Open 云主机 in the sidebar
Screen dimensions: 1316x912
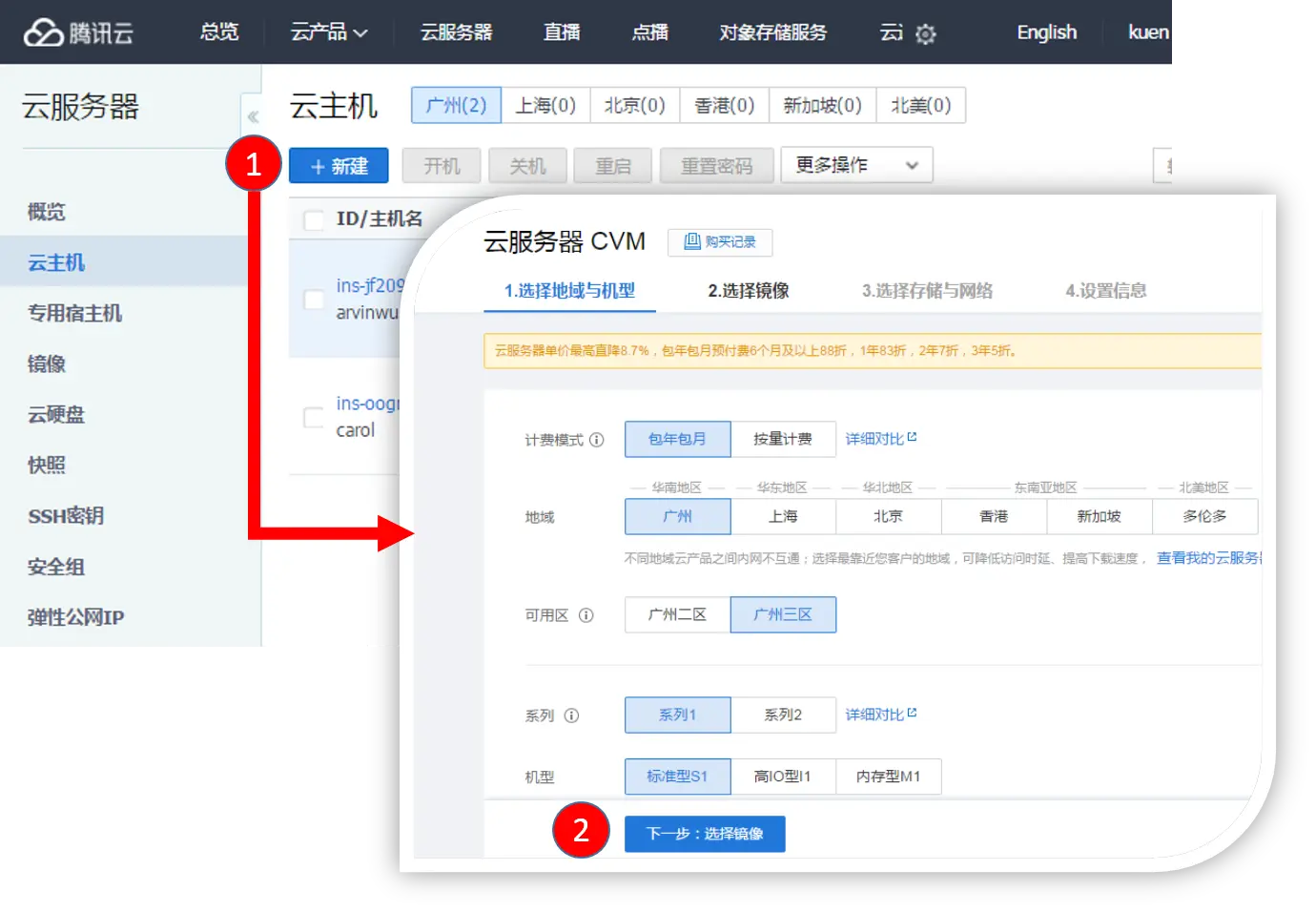56,262
